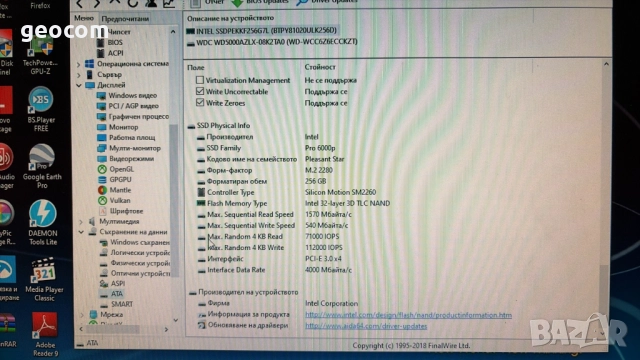640x360 pixels.
Task: Open TechPowerUp GPU-Z desktop shortcut
Action: 40,57
